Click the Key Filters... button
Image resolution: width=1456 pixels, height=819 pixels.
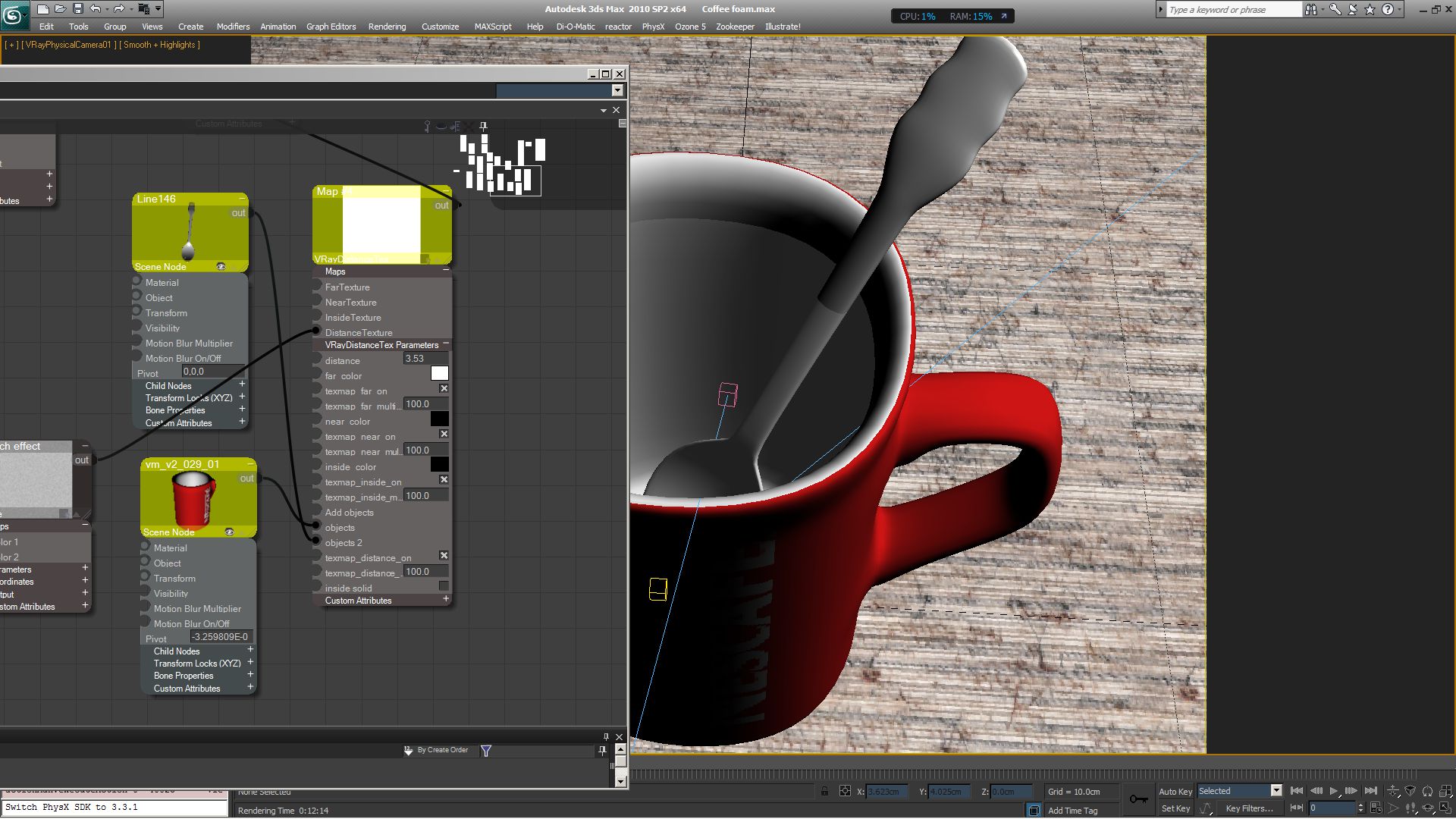(x=1249, y=808)
